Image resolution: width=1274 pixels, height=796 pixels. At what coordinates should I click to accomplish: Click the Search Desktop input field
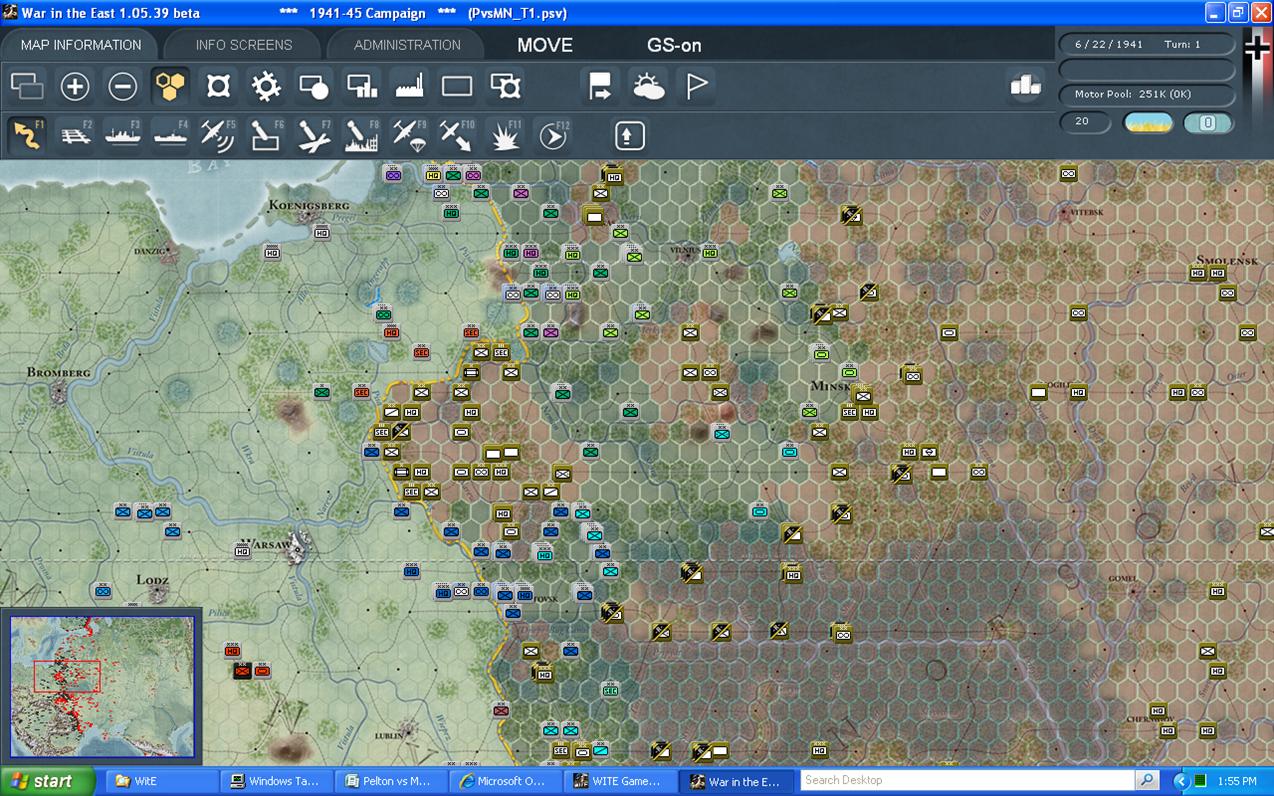click(967, 780)
